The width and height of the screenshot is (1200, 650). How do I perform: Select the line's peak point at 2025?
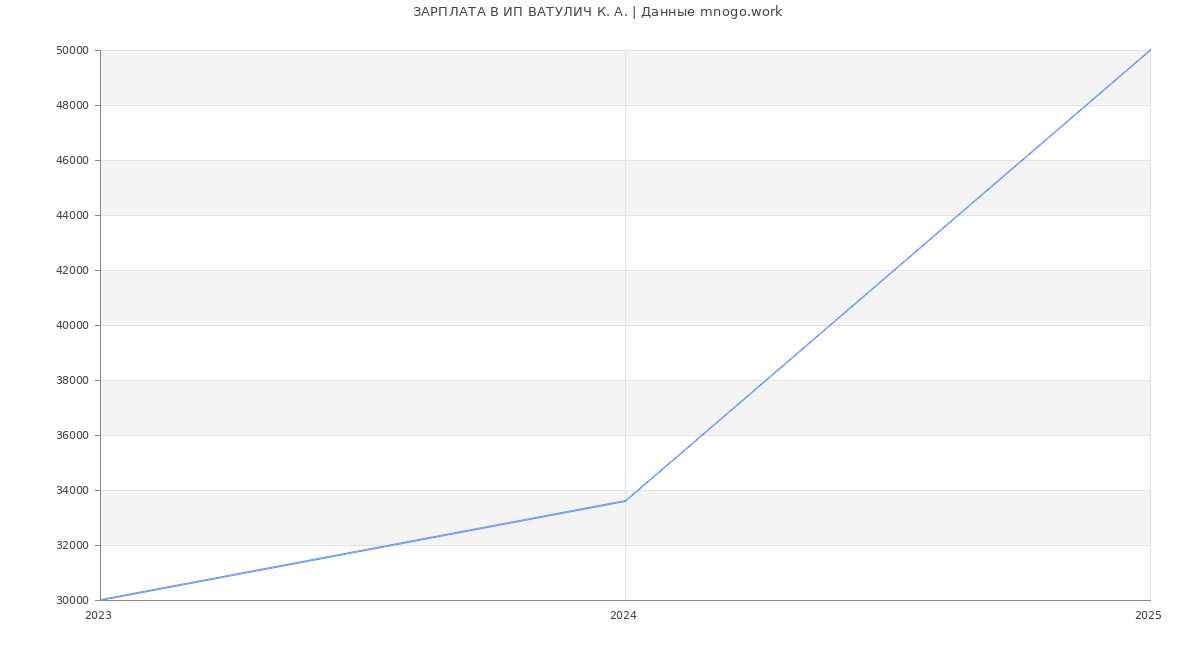click(1150, 50)
